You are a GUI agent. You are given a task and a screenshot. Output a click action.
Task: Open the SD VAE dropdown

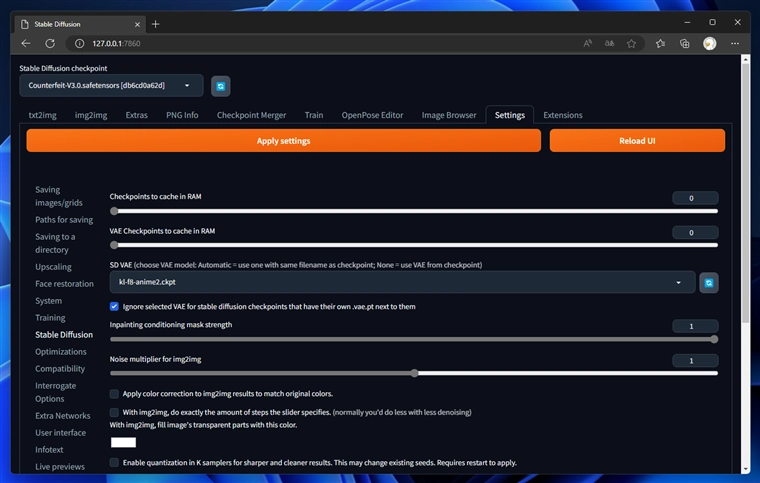[402, 282]
